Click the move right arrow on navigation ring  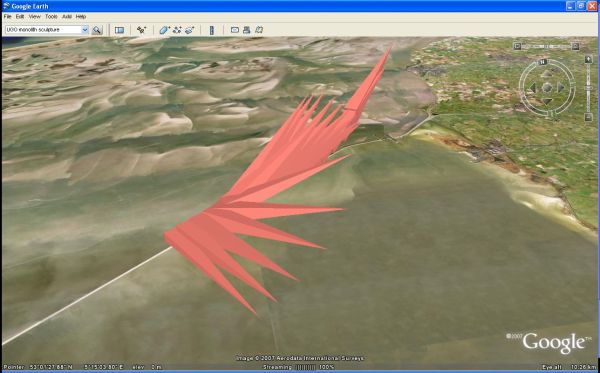[561, 88]
